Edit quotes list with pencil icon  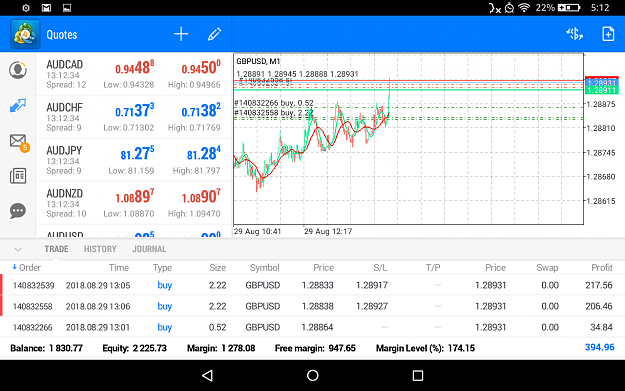coord(214,34)
